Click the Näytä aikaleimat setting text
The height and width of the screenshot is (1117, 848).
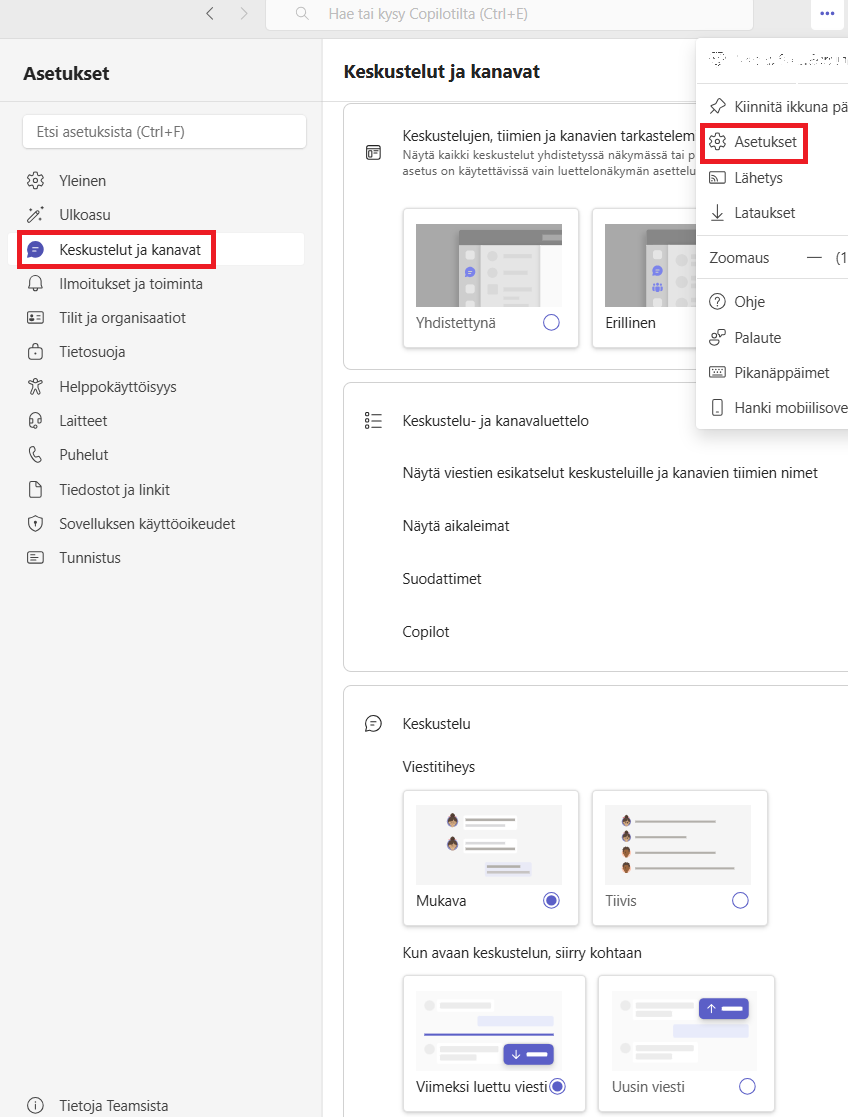[x=456, y=526]
